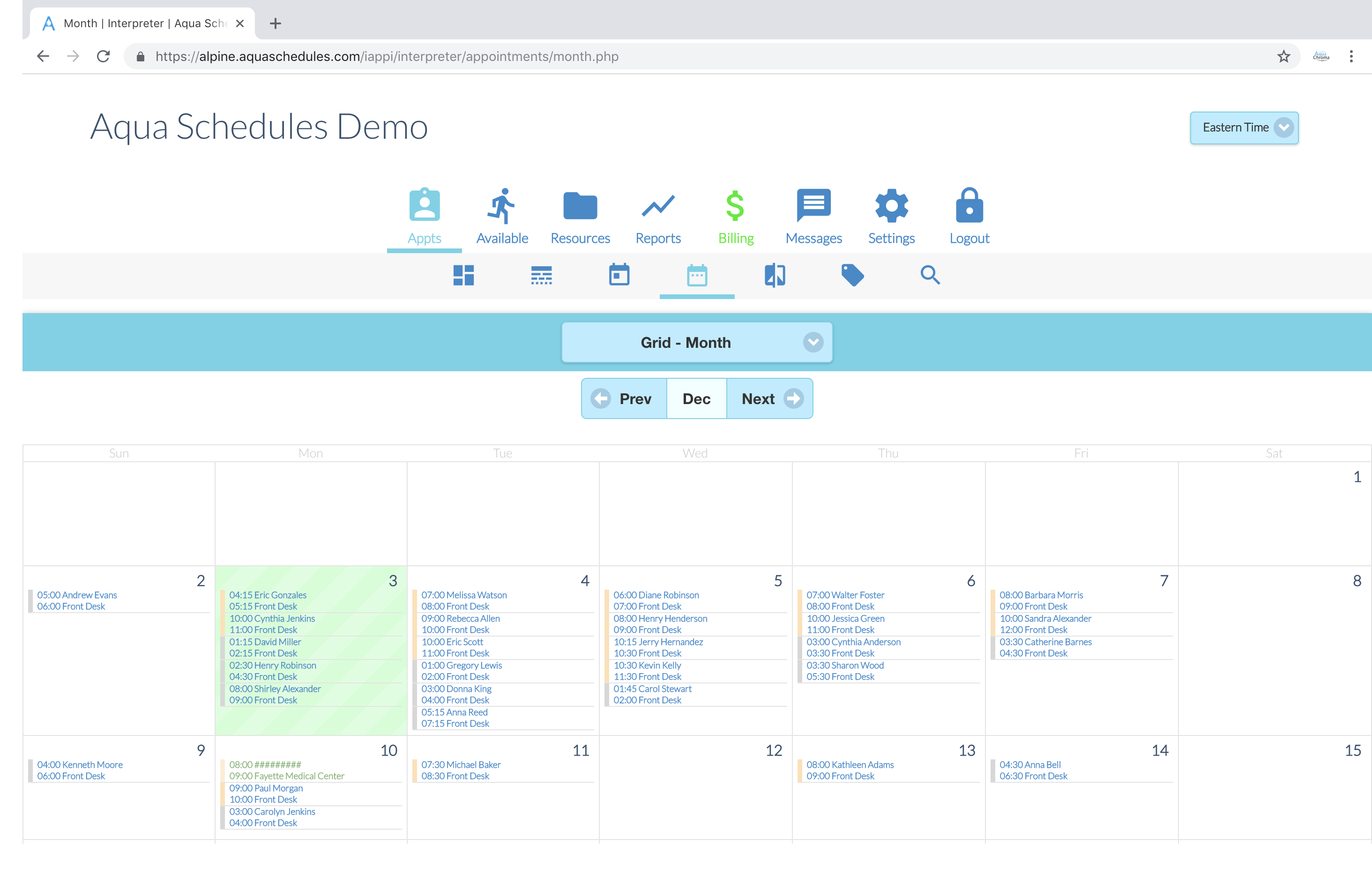Click the Dec month button
Image resolution: width=1372 pixels, height=870 pixels.
pyautogui.click(x=696, y=398)
